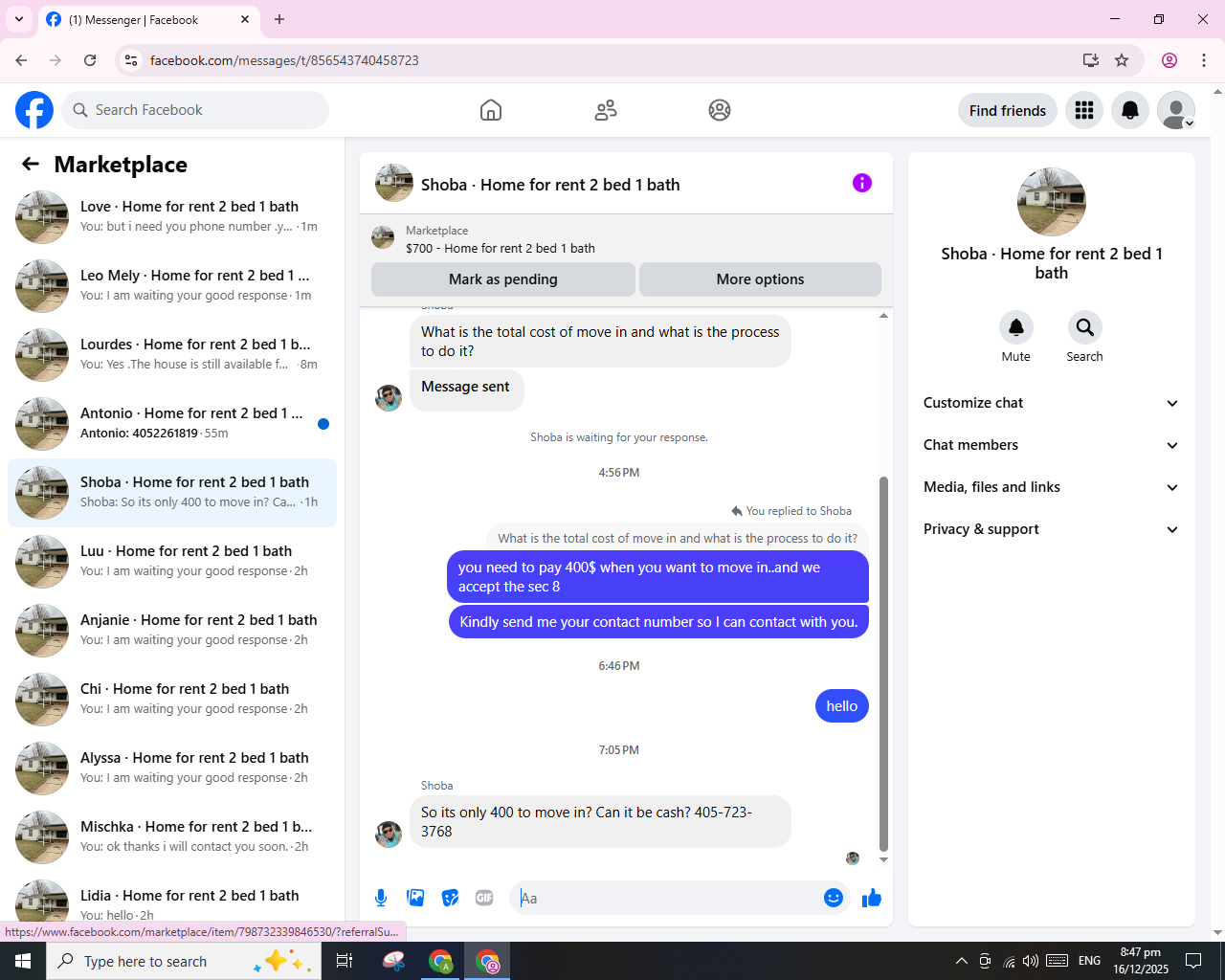Open the Mischka conversation

[172, 837]
